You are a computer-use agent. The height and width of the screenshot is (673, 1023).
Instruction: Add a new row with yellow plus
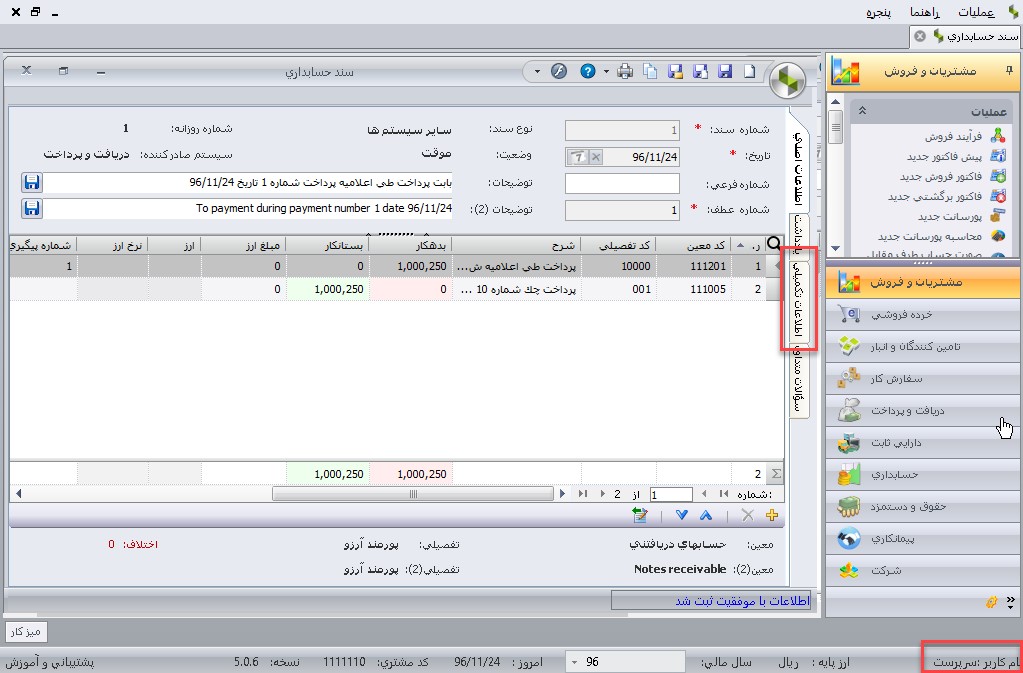pyautogui.click(x=772, y=515)
